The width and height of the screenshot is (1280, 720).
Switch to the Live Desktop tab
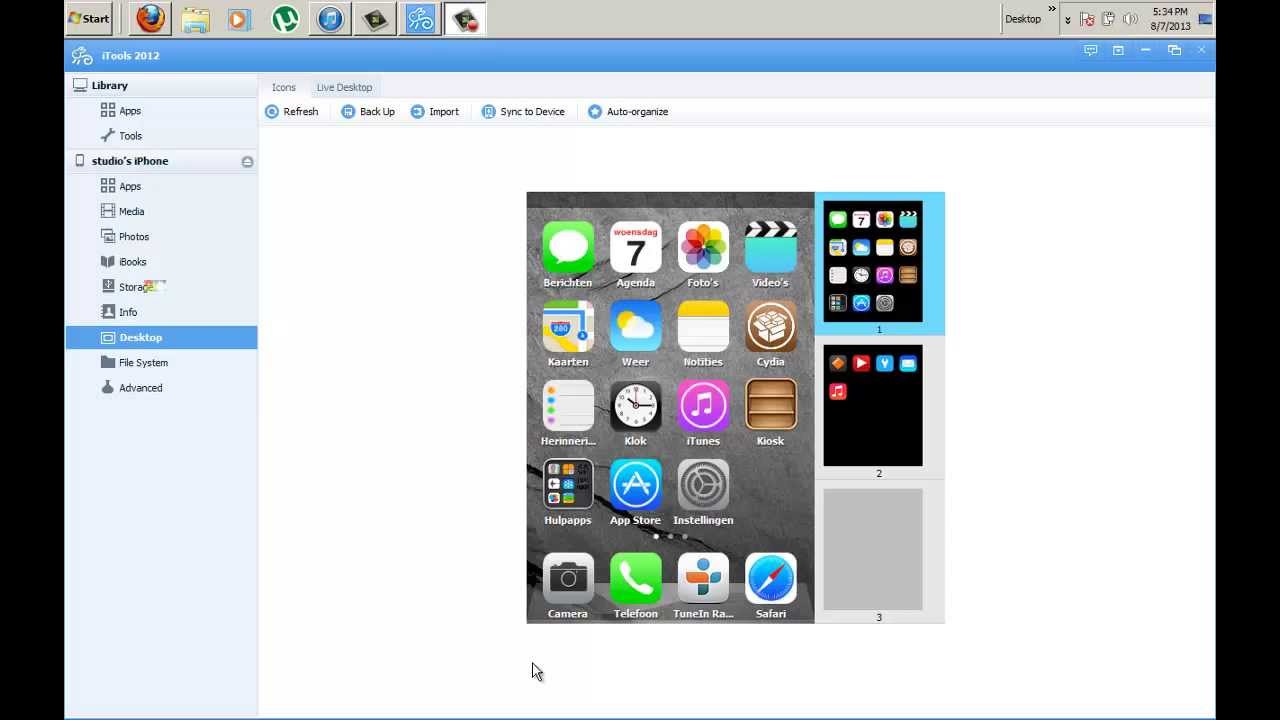[x=344, y=87]
